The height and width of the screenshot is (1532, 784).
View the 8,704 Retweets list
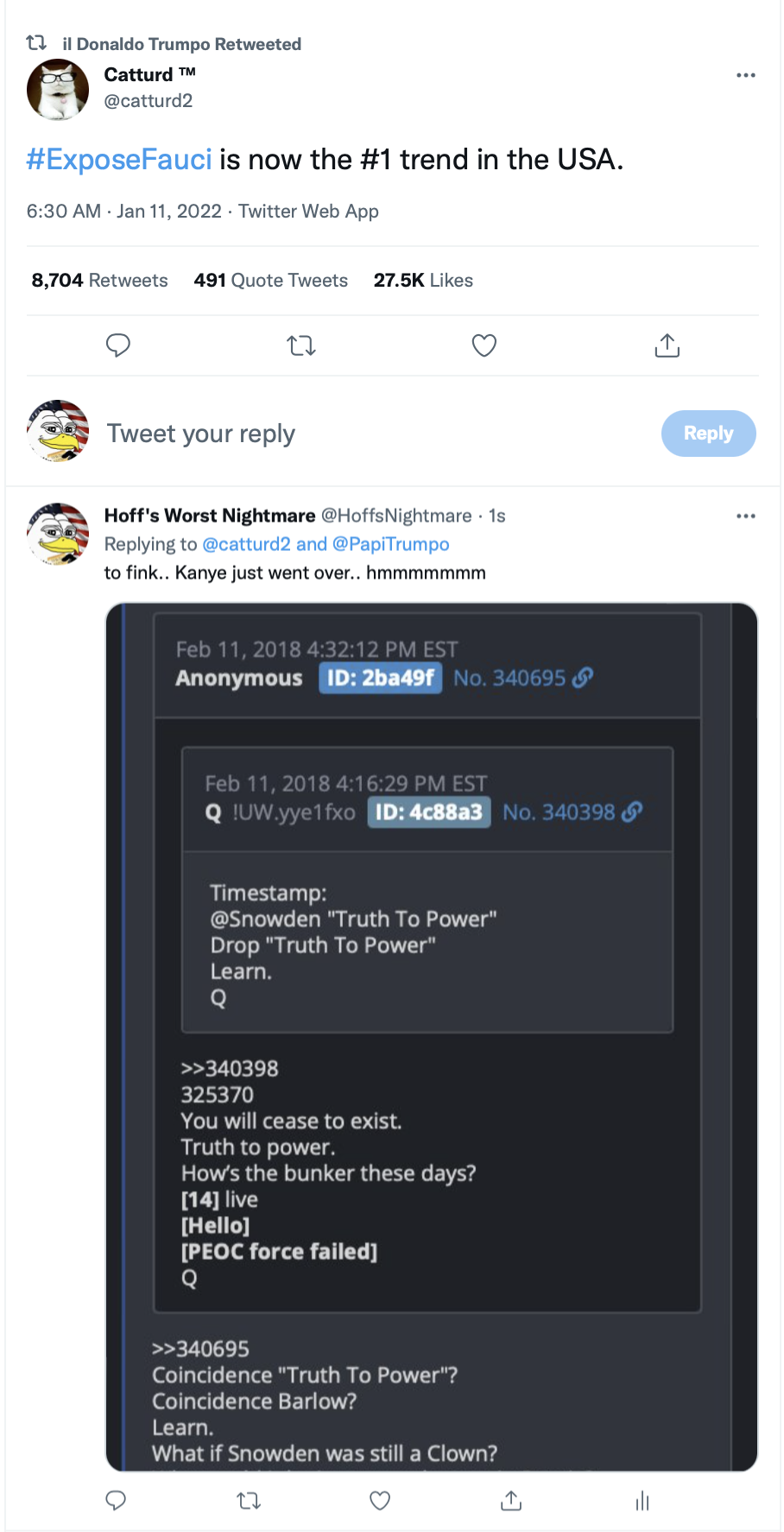[100, 281]
